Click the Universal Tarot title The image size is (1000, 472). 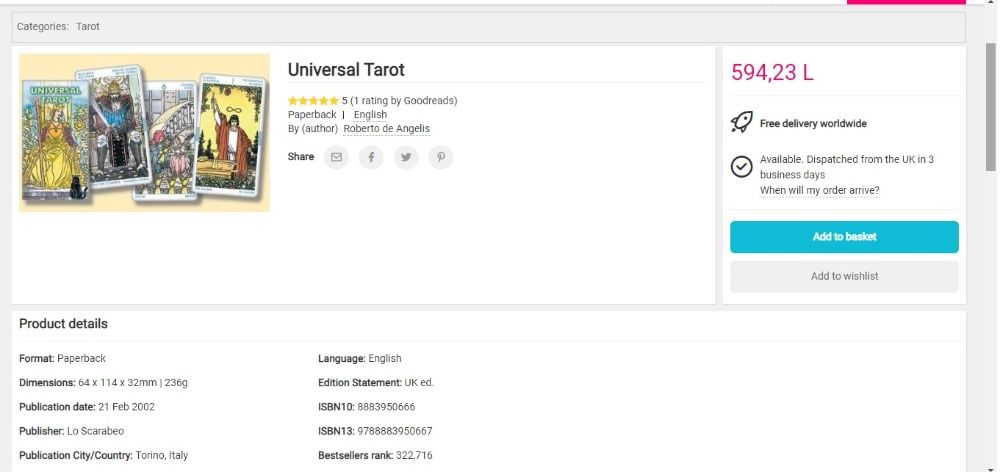coord(346,70)
